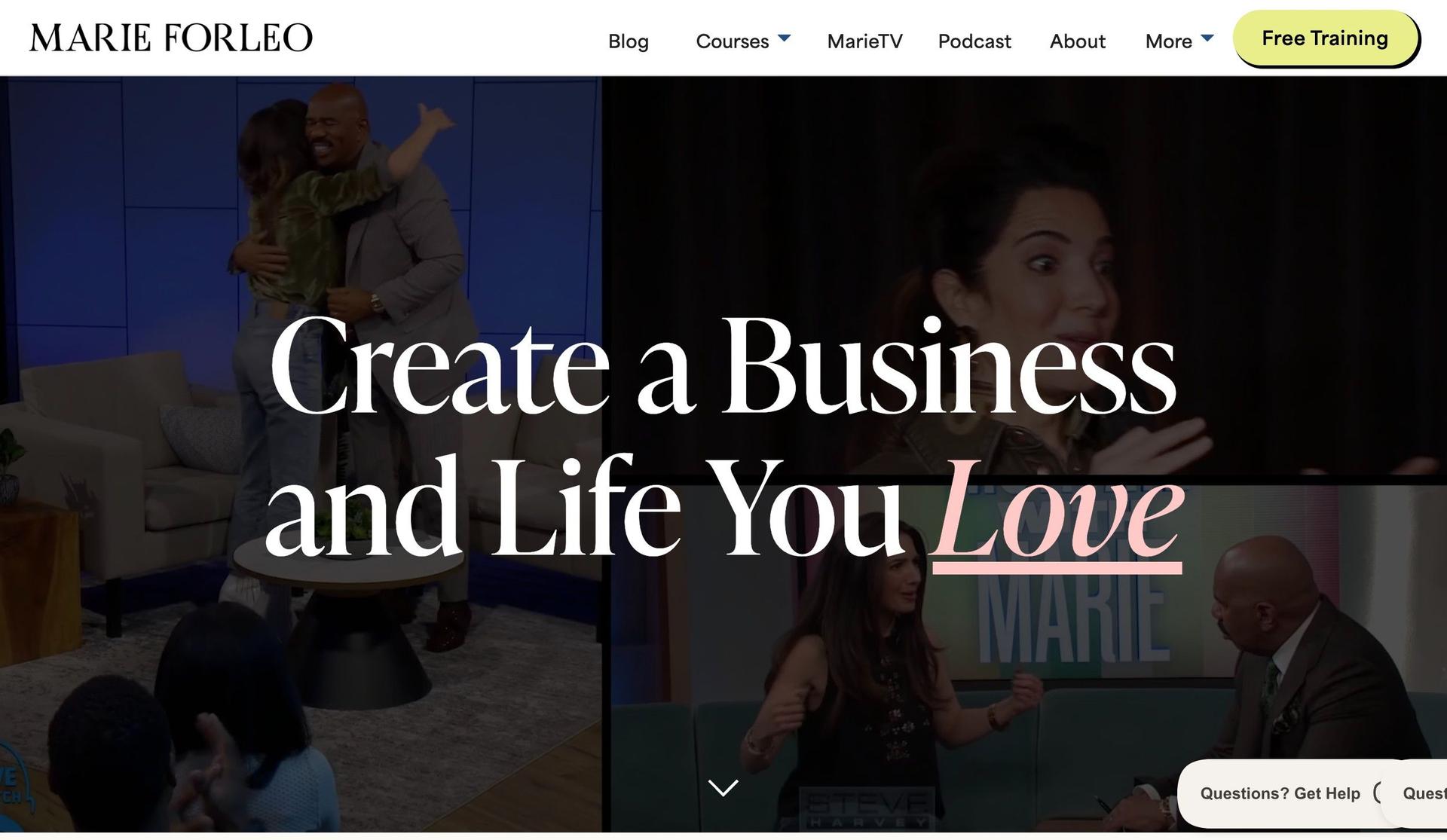Screen dimensions: 1447x840
Task: Click the Free Training button
Action: (1326, 38)
